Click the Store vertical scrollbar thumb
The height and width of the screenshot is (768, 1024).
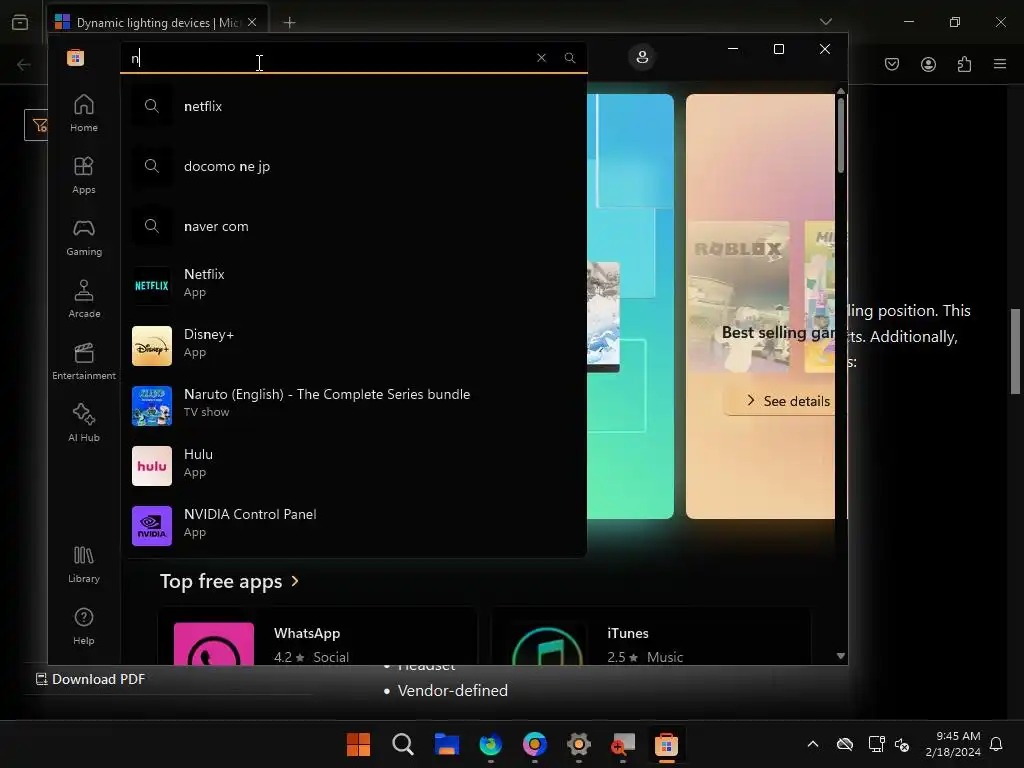coord(841,134)
